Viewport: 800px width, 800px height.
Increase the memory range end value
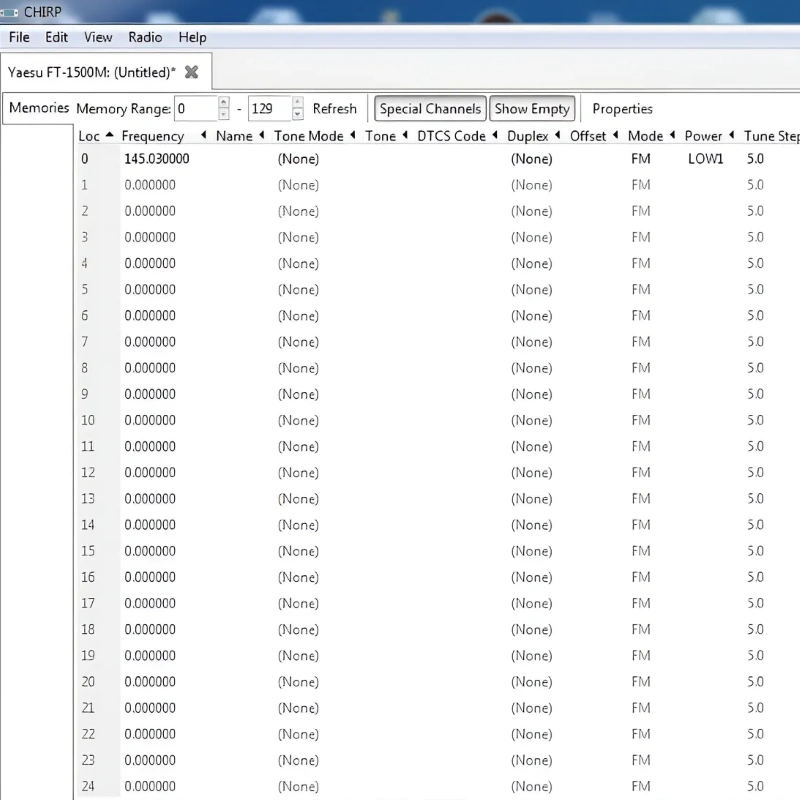click(297, 103)
